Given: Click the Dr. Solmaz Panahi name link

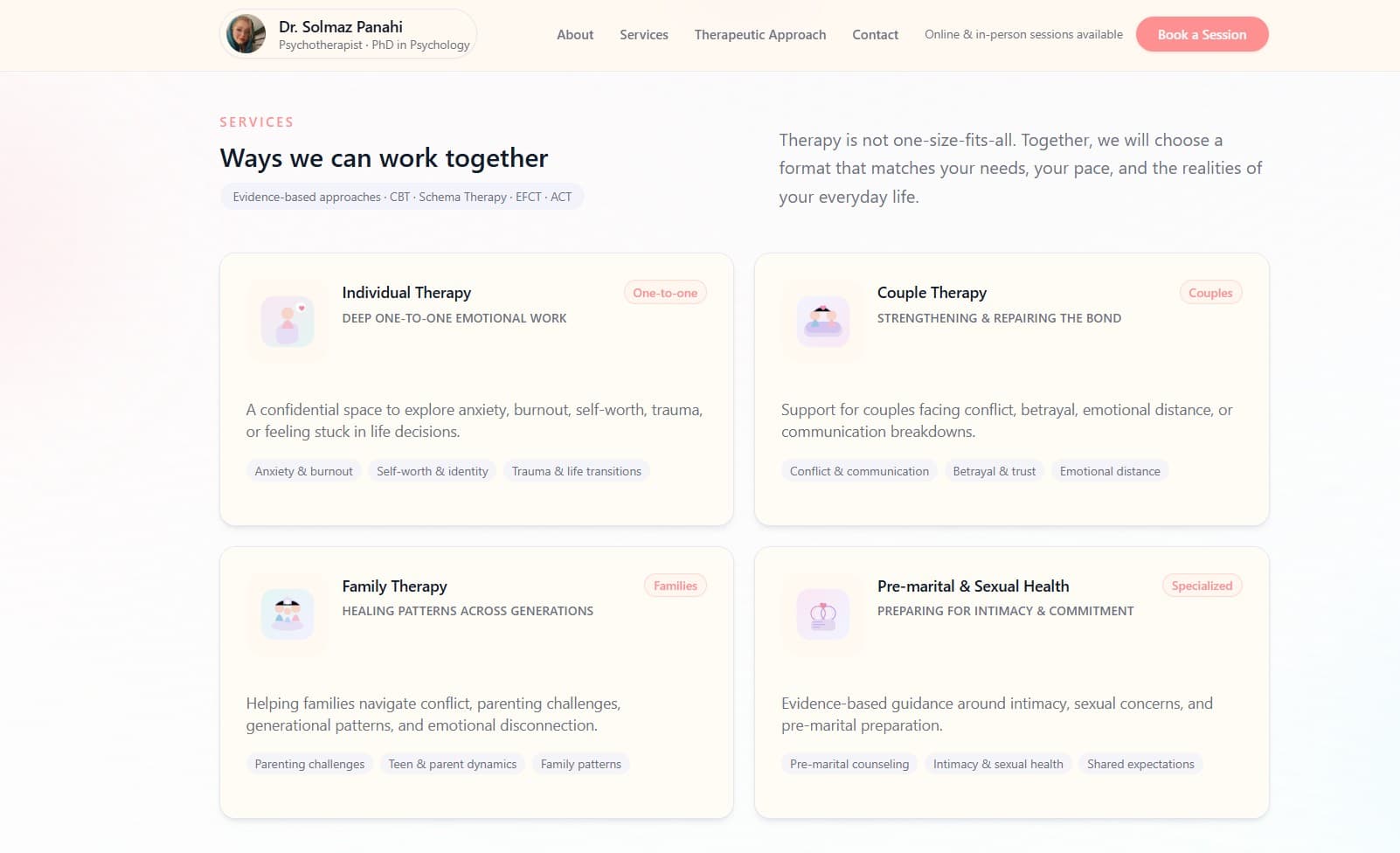Looking at the screenshot, I should point(341,26).
